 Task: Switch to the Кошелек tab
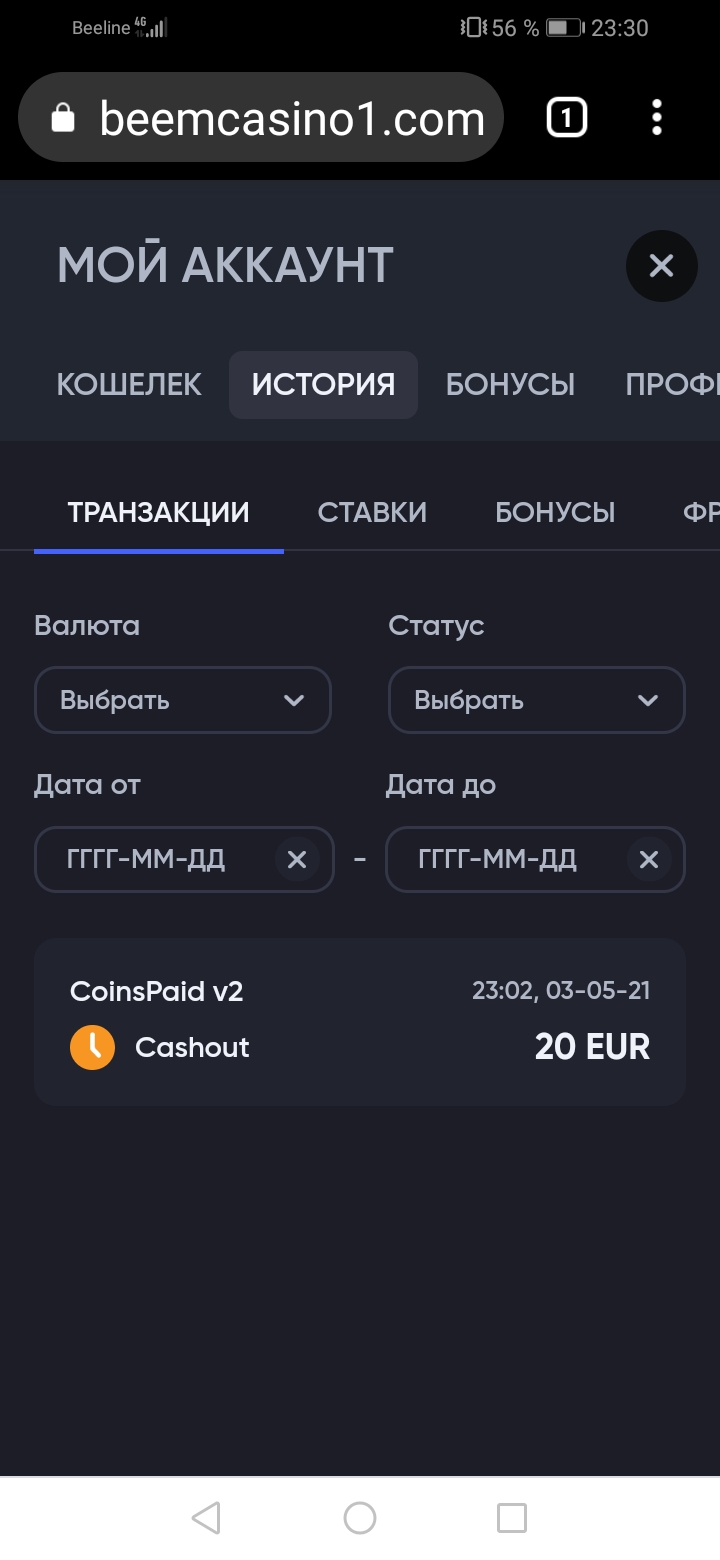(x=129, y=384)
